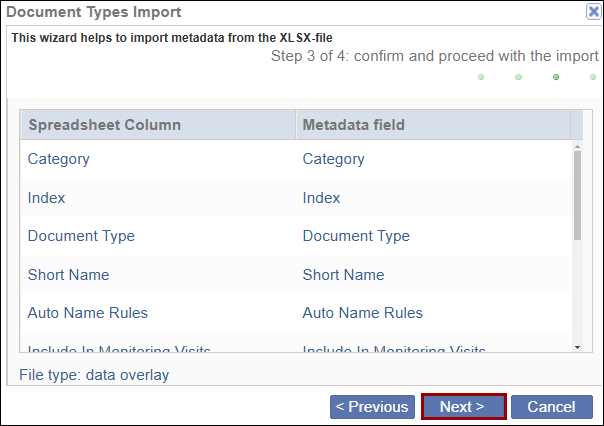The image size is (604, 426).
Task: Click the highlighted third step dot
Action: pyautogui.click(x=556, y=77)
